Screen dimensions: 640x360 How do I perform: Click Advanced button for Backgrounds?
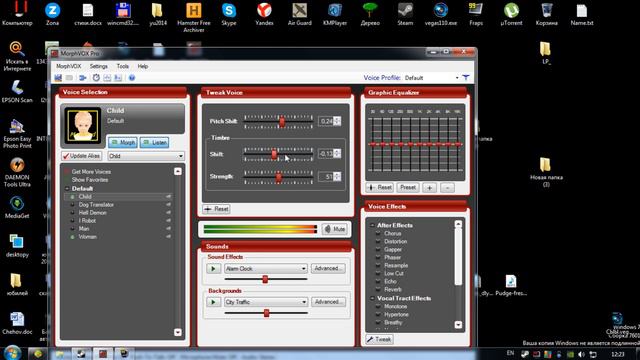pyautogui.click(x=328, y=302)
